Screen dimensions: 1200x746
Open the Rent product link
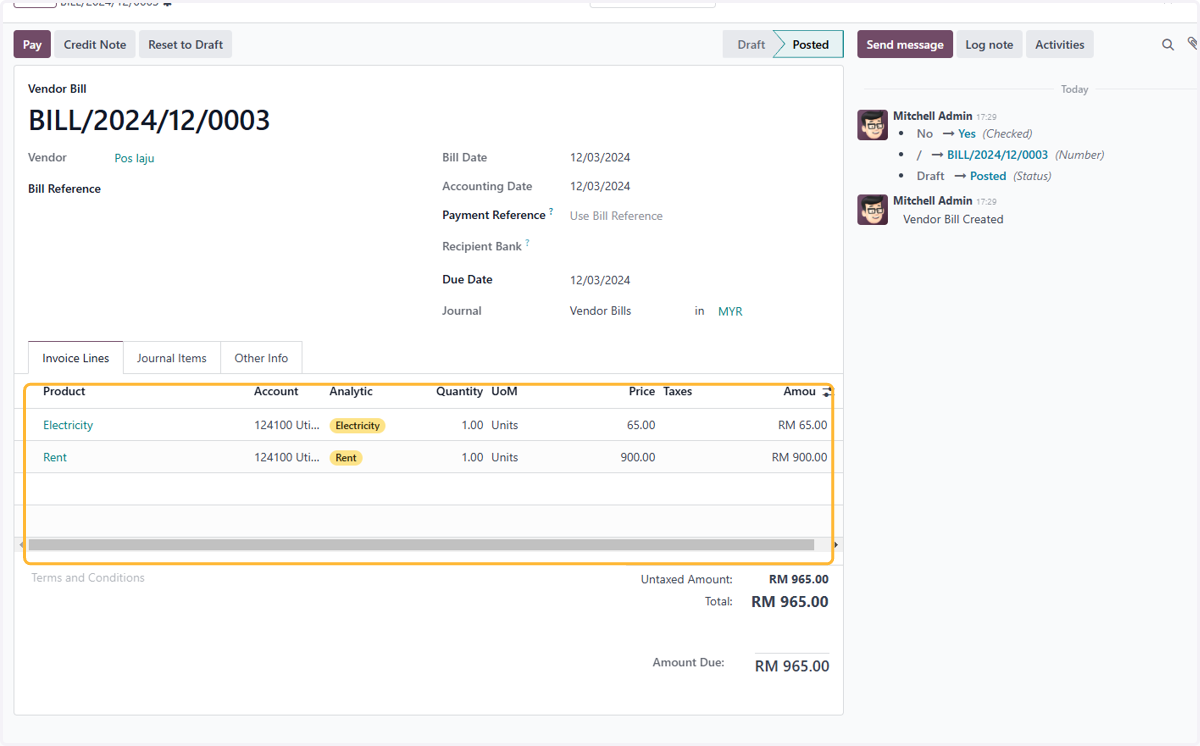coord(55,457)
